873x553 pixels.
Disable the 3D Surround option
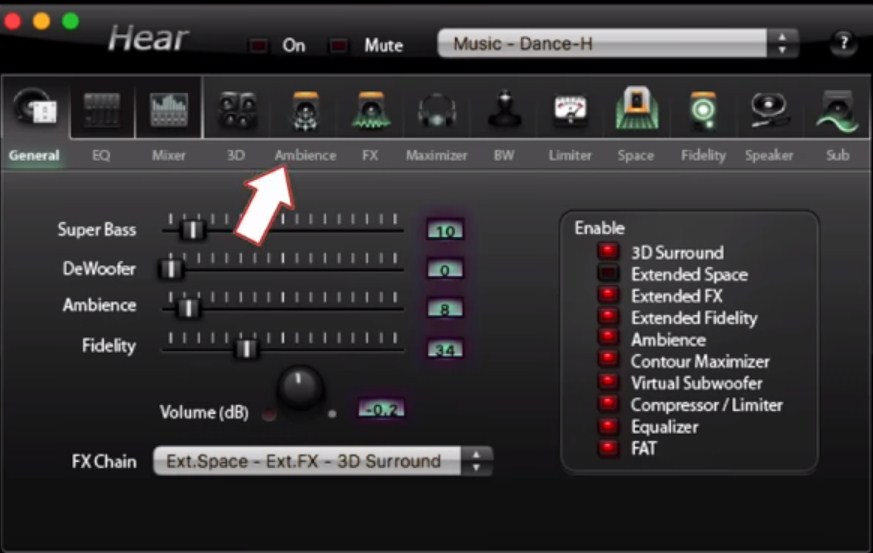607,252
